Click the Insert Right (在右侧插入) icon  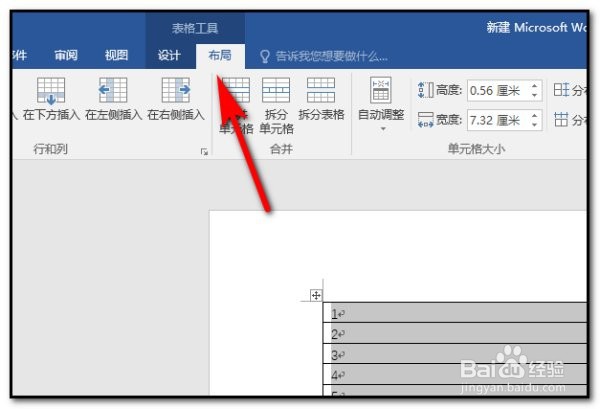176,90
